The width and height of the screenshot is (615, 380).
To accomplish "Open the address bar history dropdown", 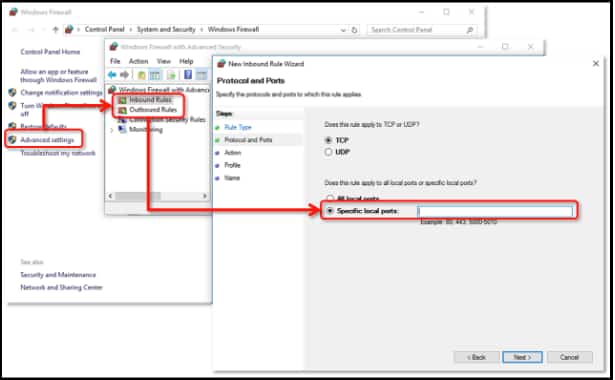I will pos(343,30).
